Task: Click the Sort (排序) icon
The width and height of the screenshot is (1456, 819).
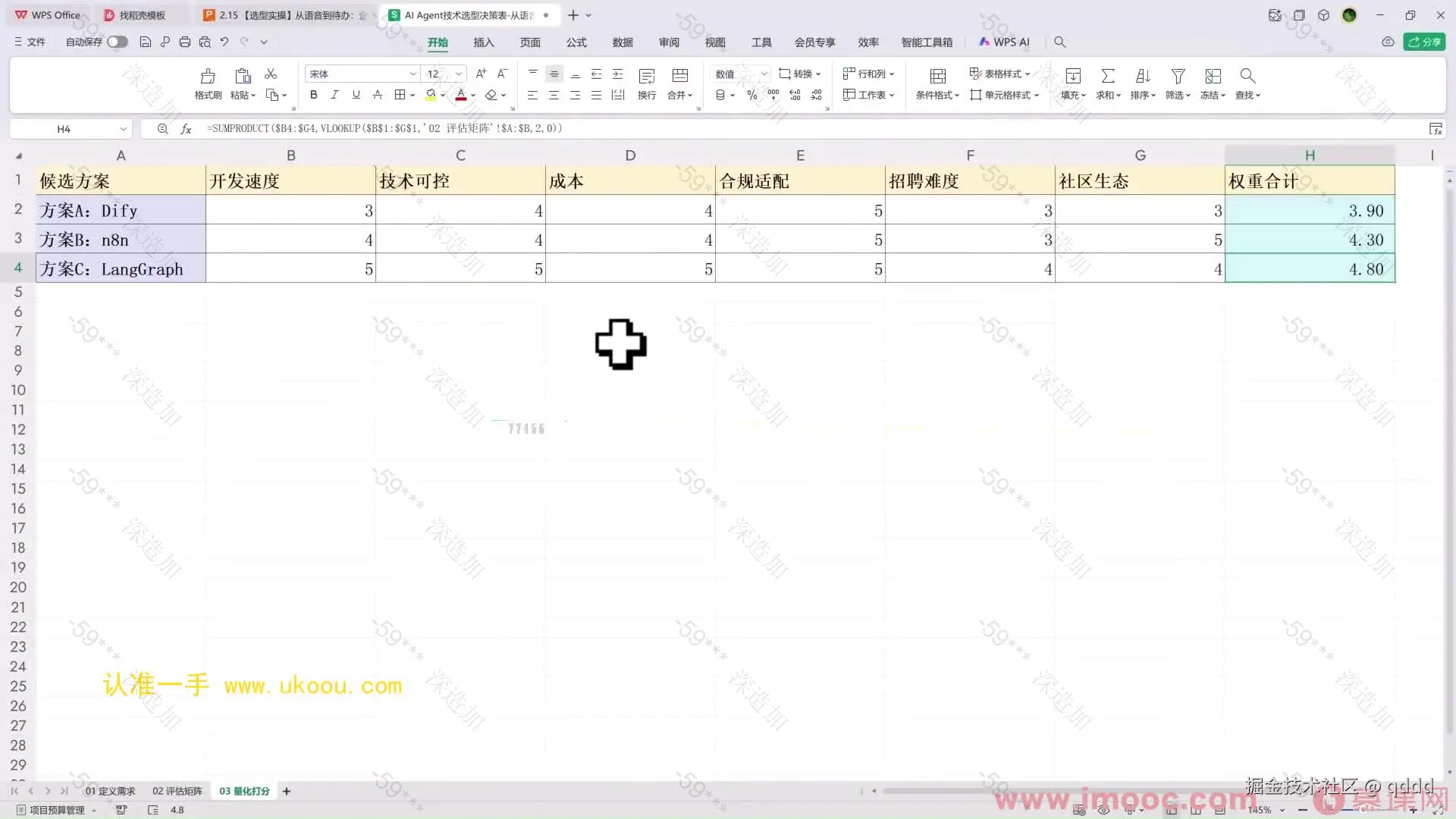Action: (1143, 76)
